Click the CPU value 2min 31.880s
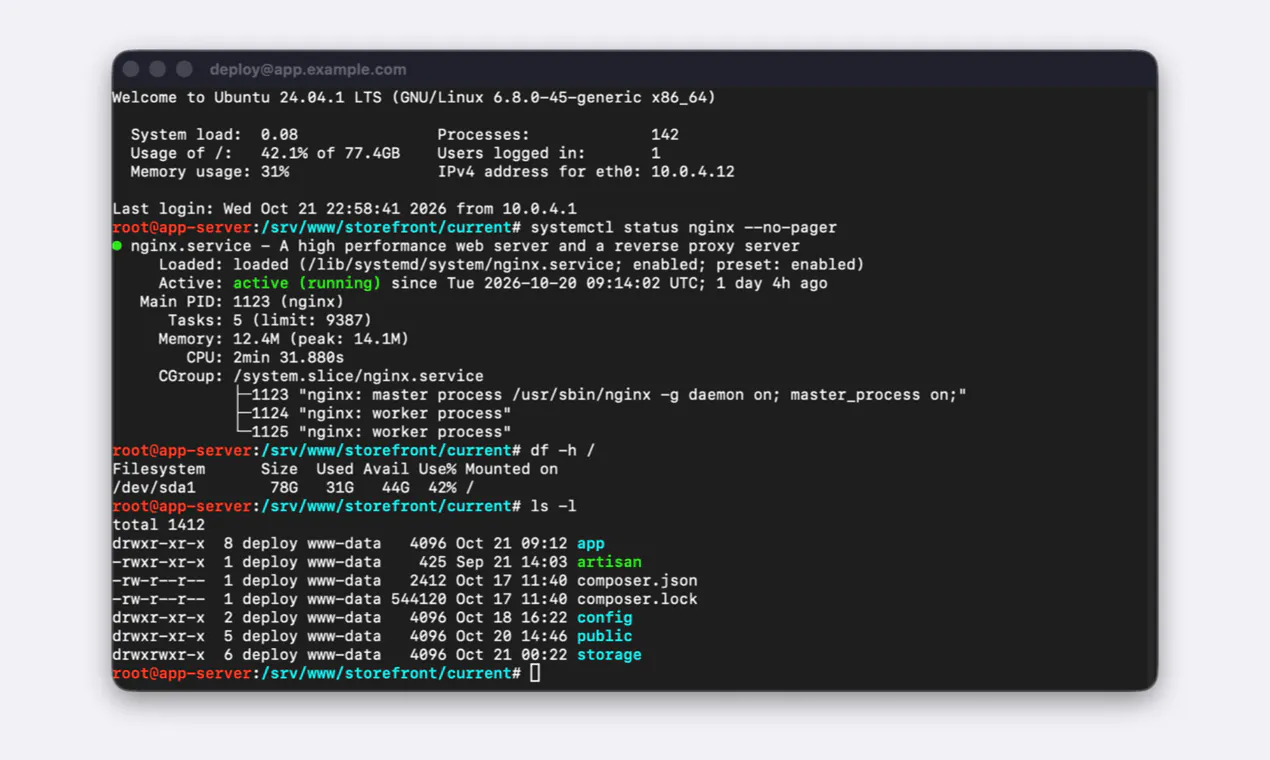 [289, 358]
